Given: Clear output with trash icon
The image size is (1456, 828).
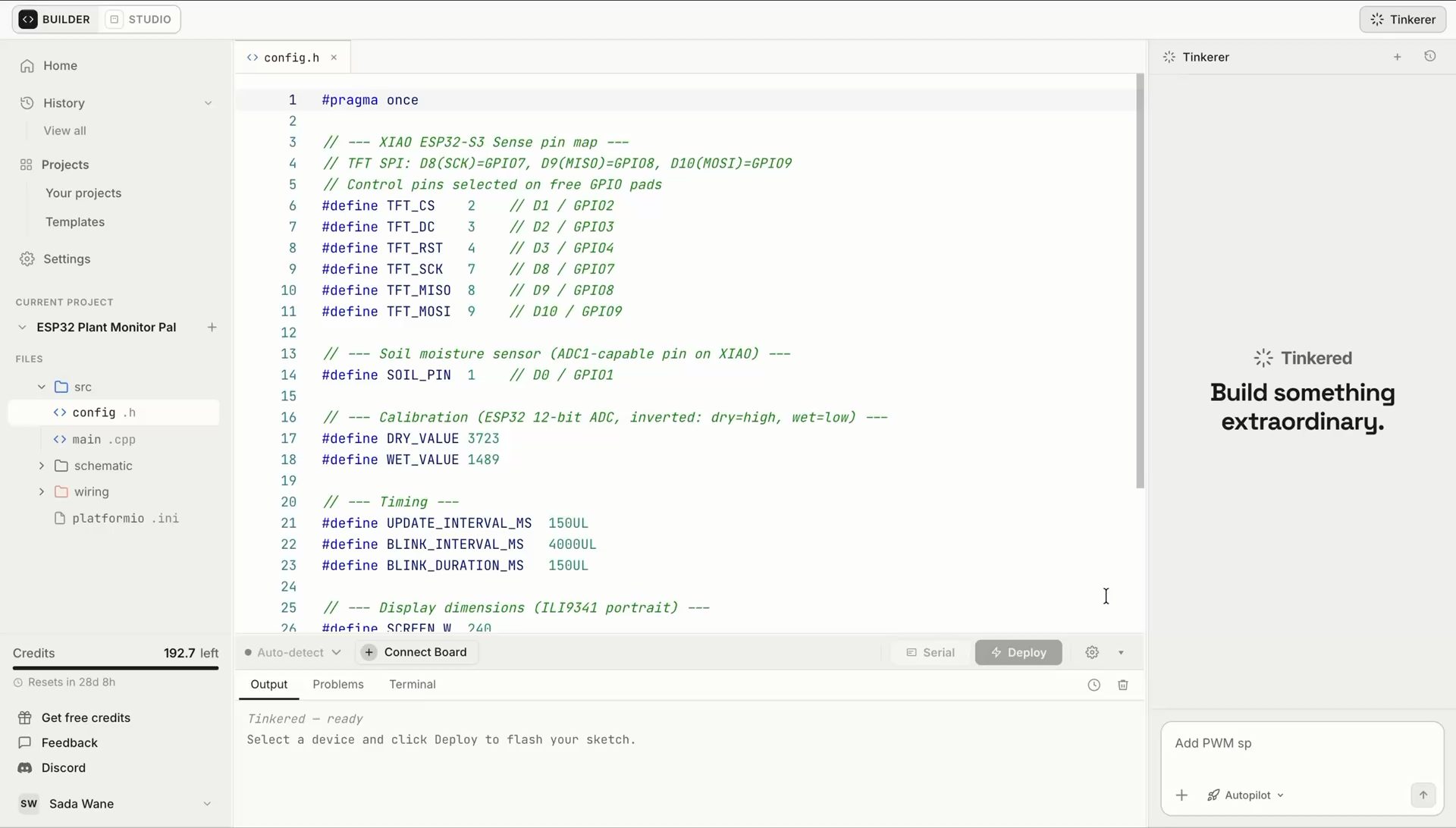Looking at the screenshot, I should (x=1123, y=685).
